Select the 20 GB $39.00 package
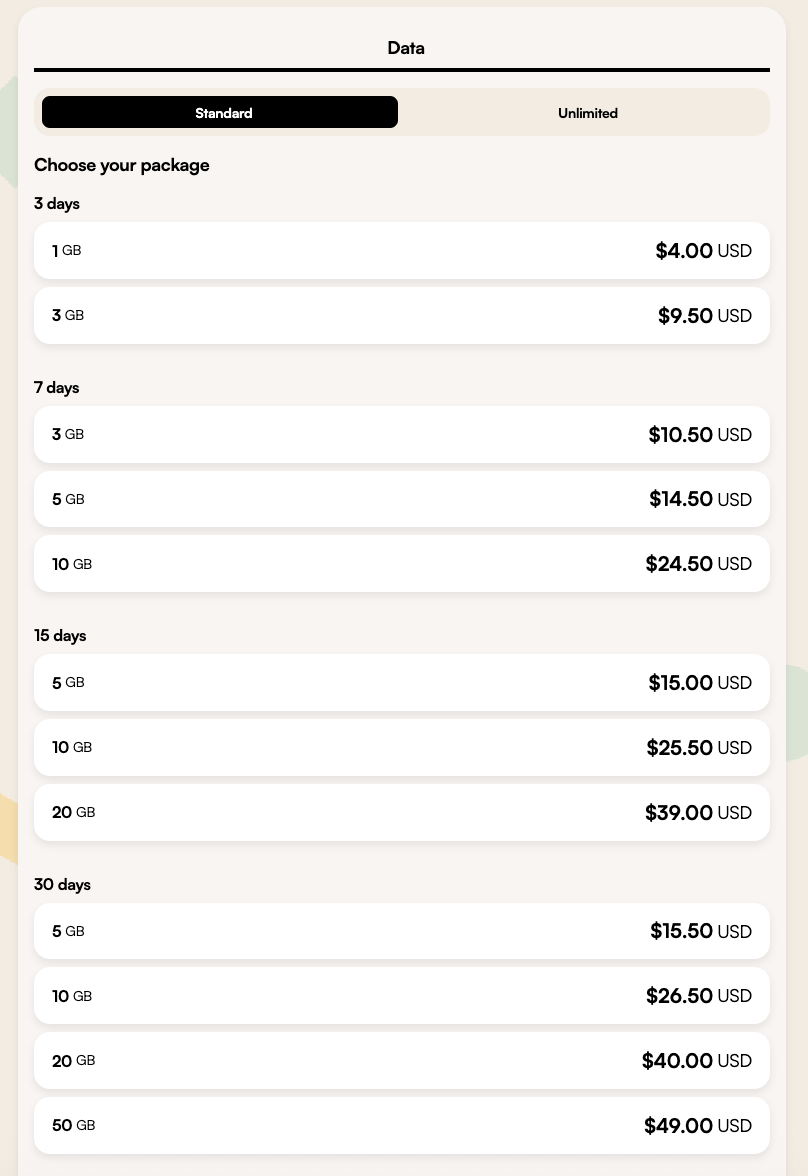Viewport: 808px width, 1176px height. click(x=401, y=812)
